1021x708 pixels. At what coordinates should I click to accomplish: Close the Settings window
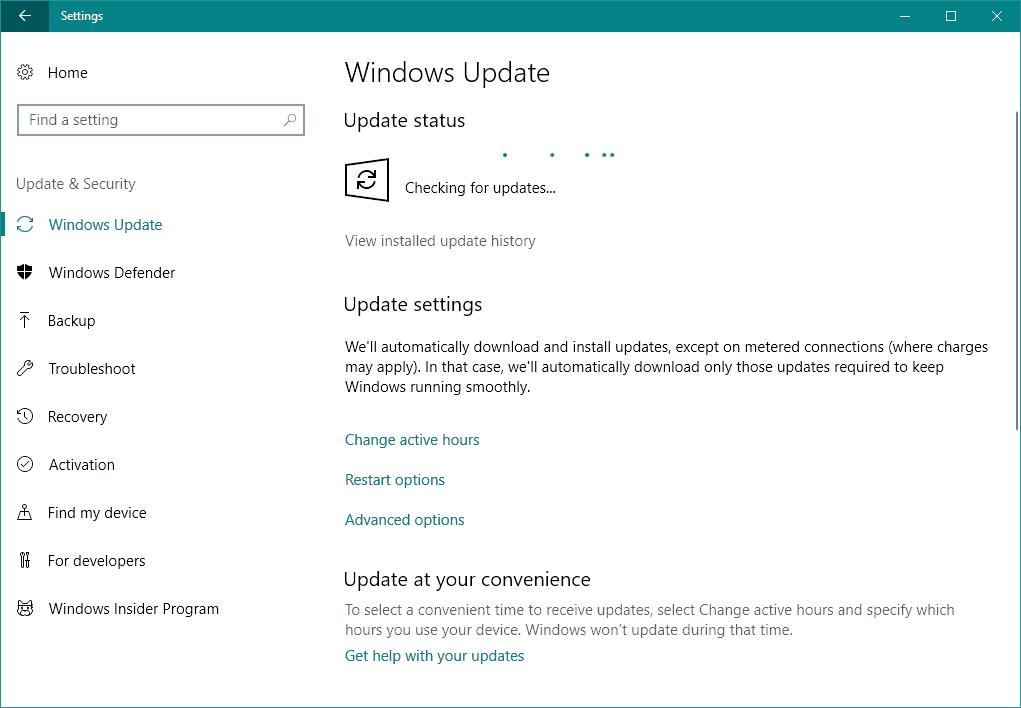click(x=997, y=16)
